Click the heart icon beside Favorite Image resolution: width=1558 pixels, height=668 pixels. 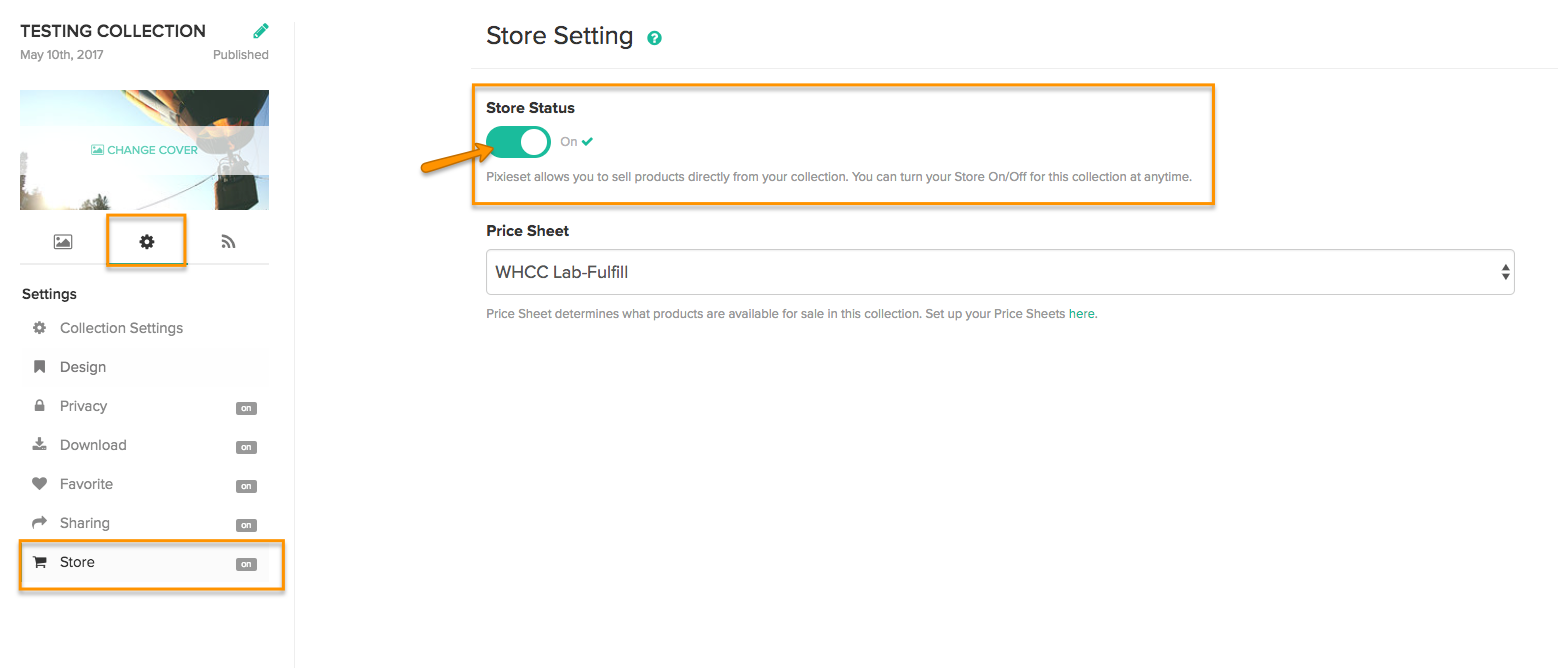click(x=40, y=484)
